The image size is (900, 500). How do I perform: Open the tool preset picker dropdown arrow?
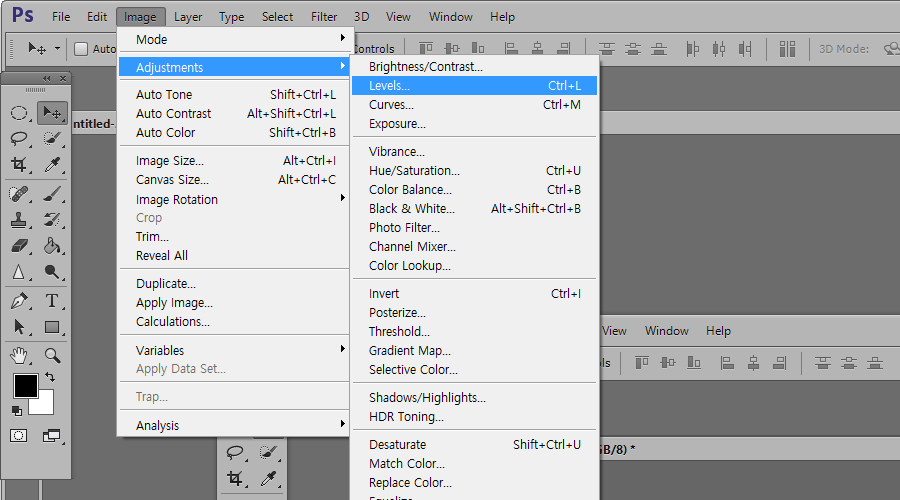pos(57,48)
